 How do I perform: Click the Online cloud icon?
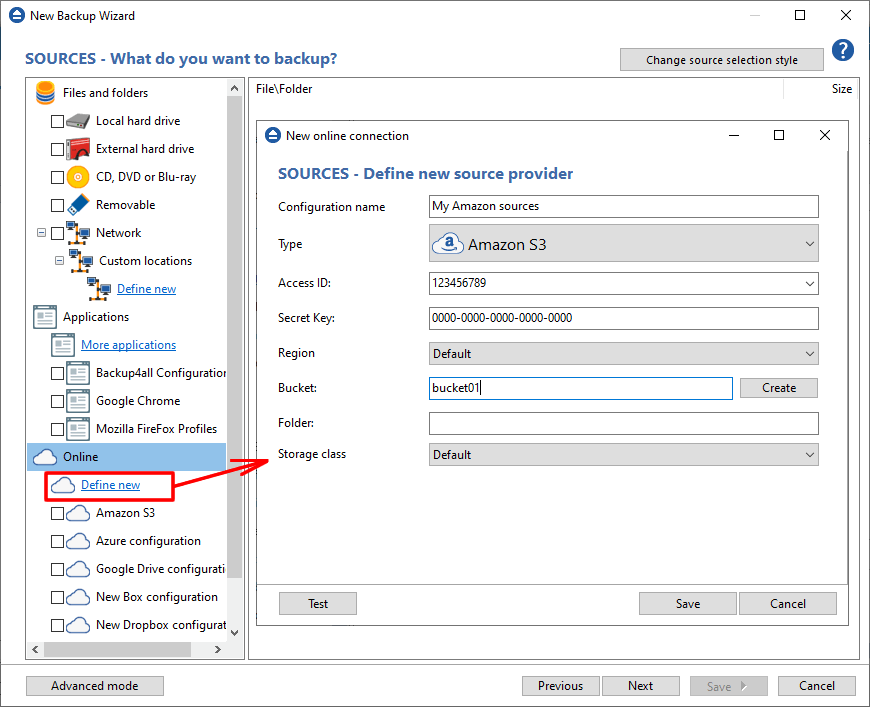(45, 457)
